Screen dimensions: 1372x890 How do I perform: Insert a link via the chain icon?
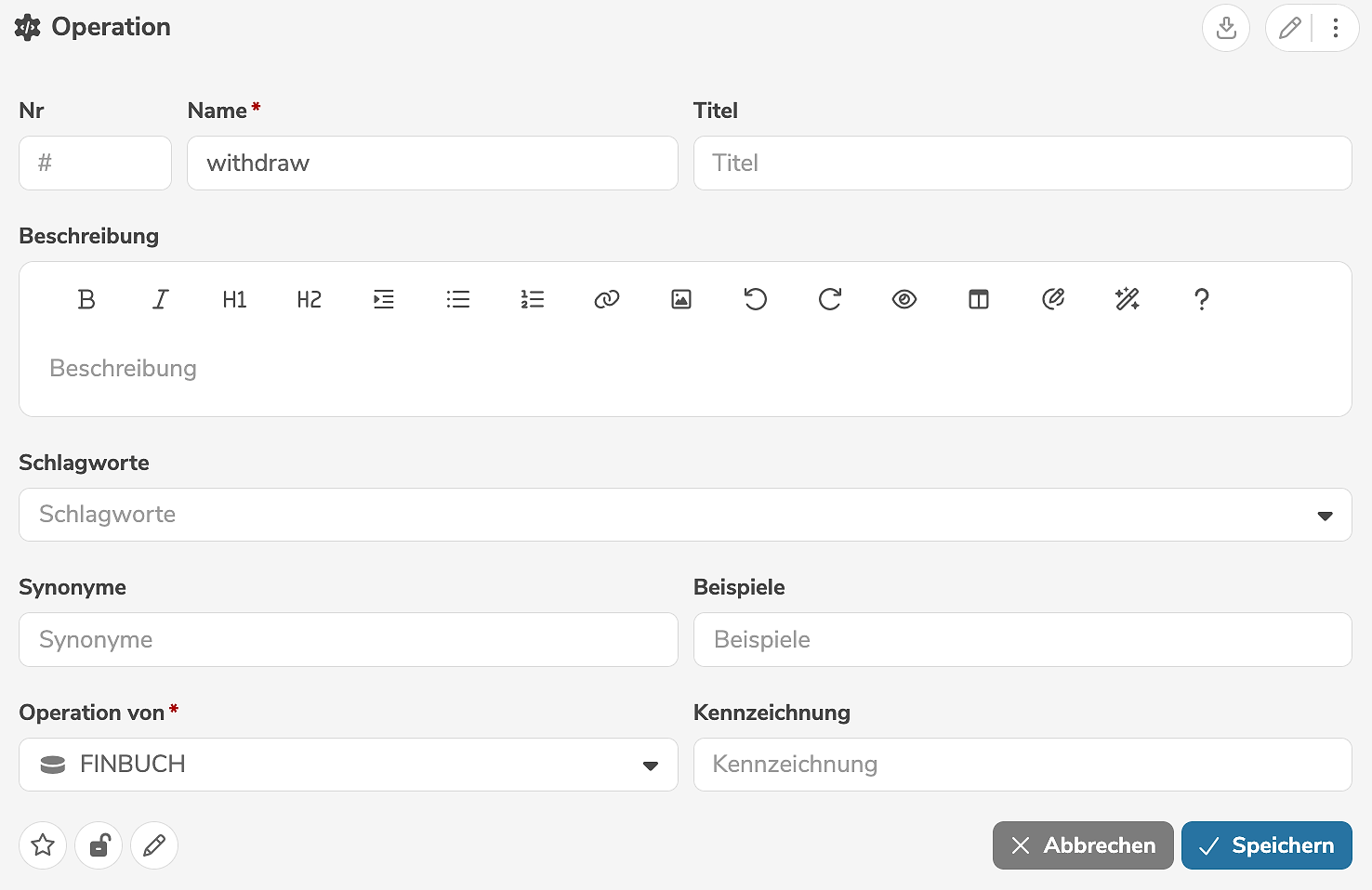607,299
